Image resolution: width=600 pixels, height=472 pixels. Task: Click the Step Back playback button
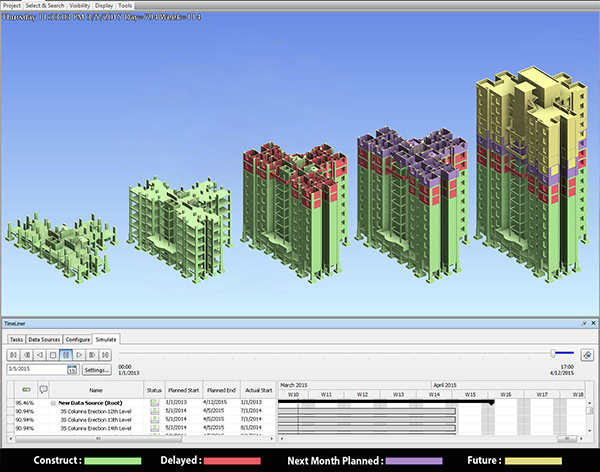(26, 354)
